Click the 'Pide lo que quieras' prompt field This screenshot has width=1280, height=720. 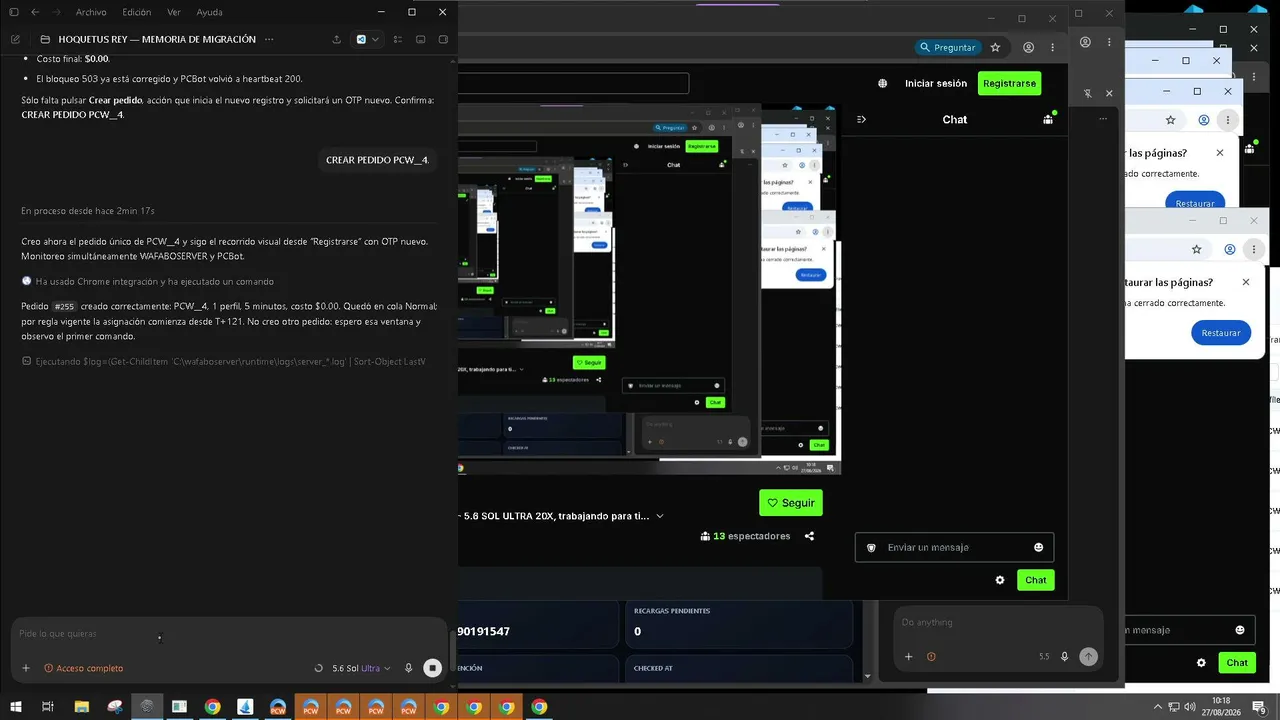point(228,633)
